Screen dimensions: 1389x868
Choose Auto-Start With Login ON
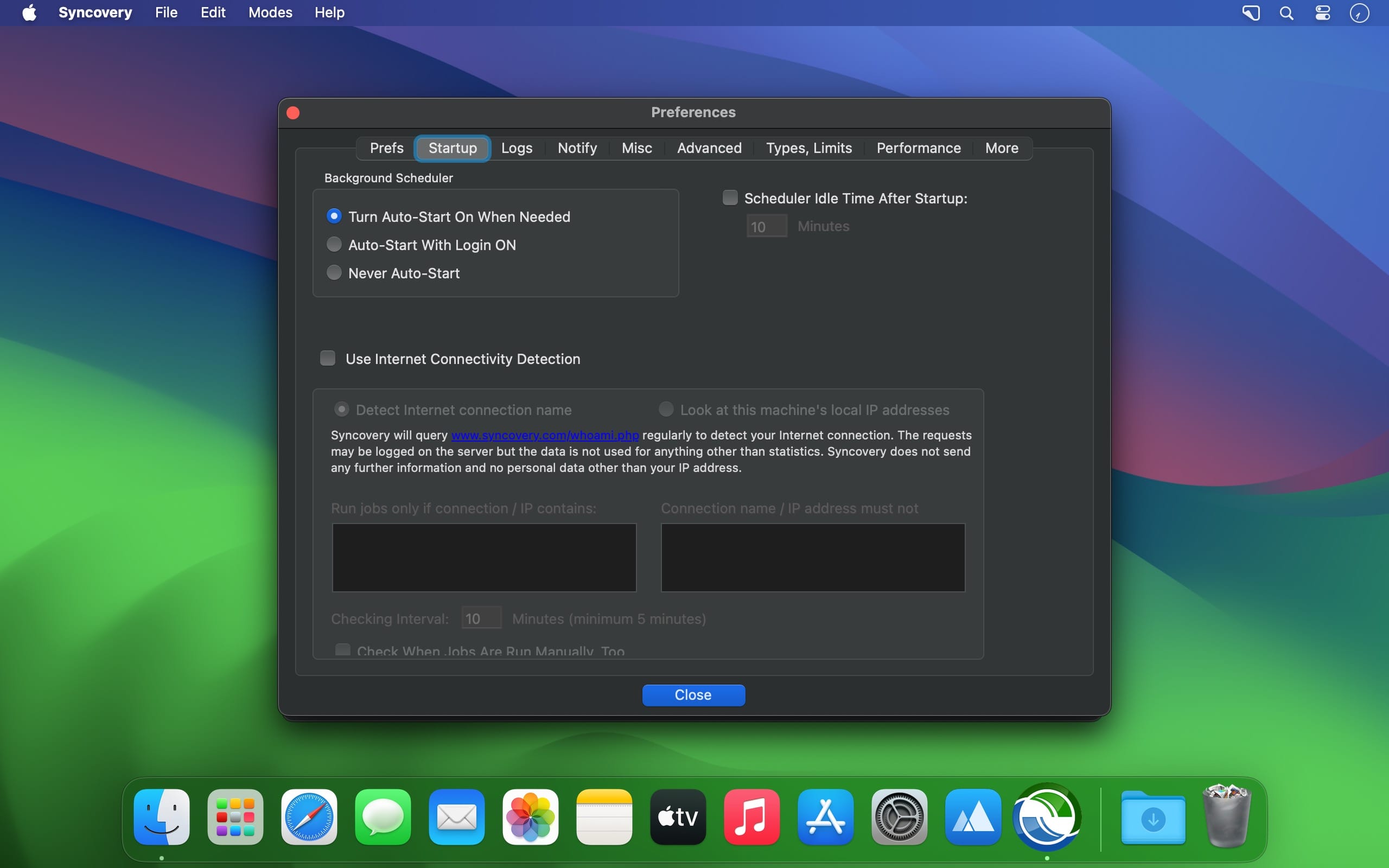[334, 245]
